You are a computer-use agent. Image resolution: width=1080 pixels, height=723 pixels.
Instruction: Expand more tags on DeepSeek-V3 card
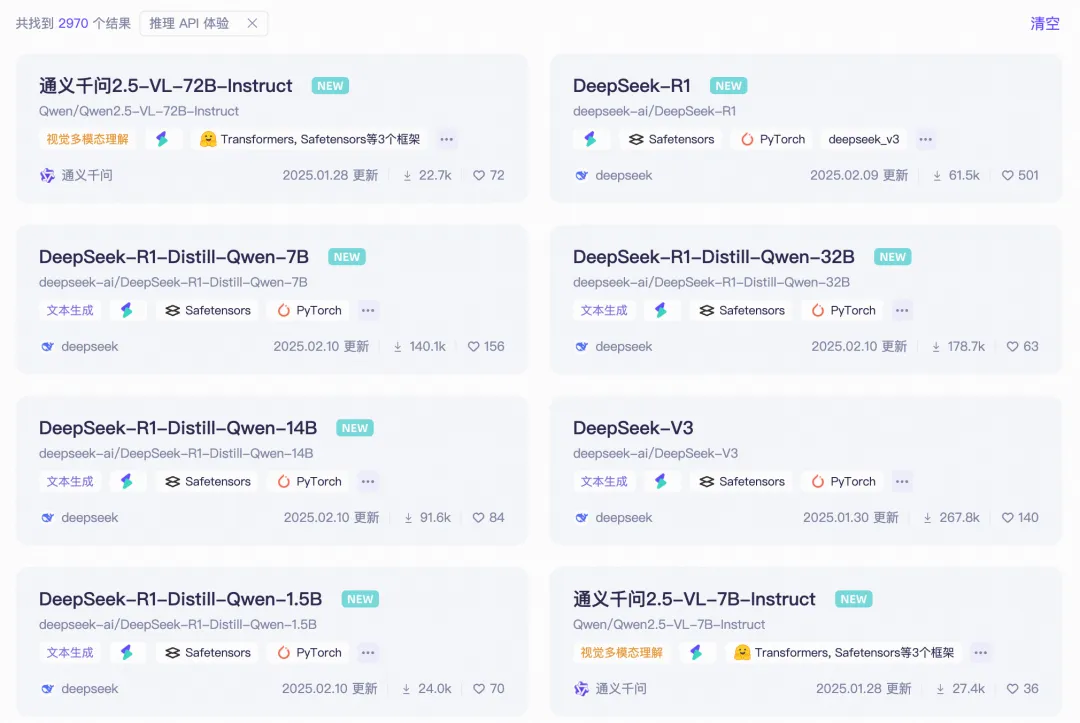(x=902, y=481)
